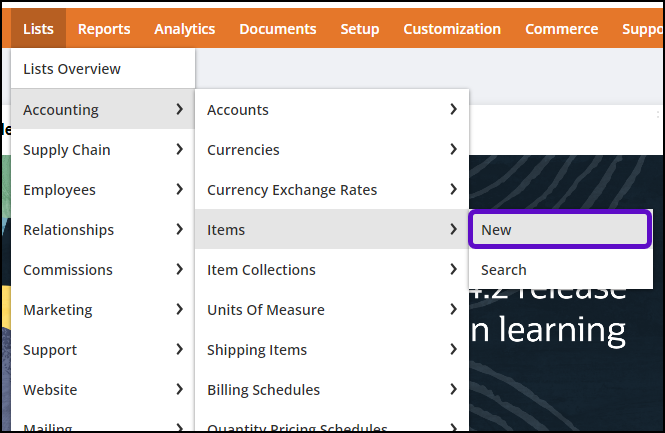The image size is (665, 433).
Task: Expand the Relationships submenu
Action: [102, 230]
